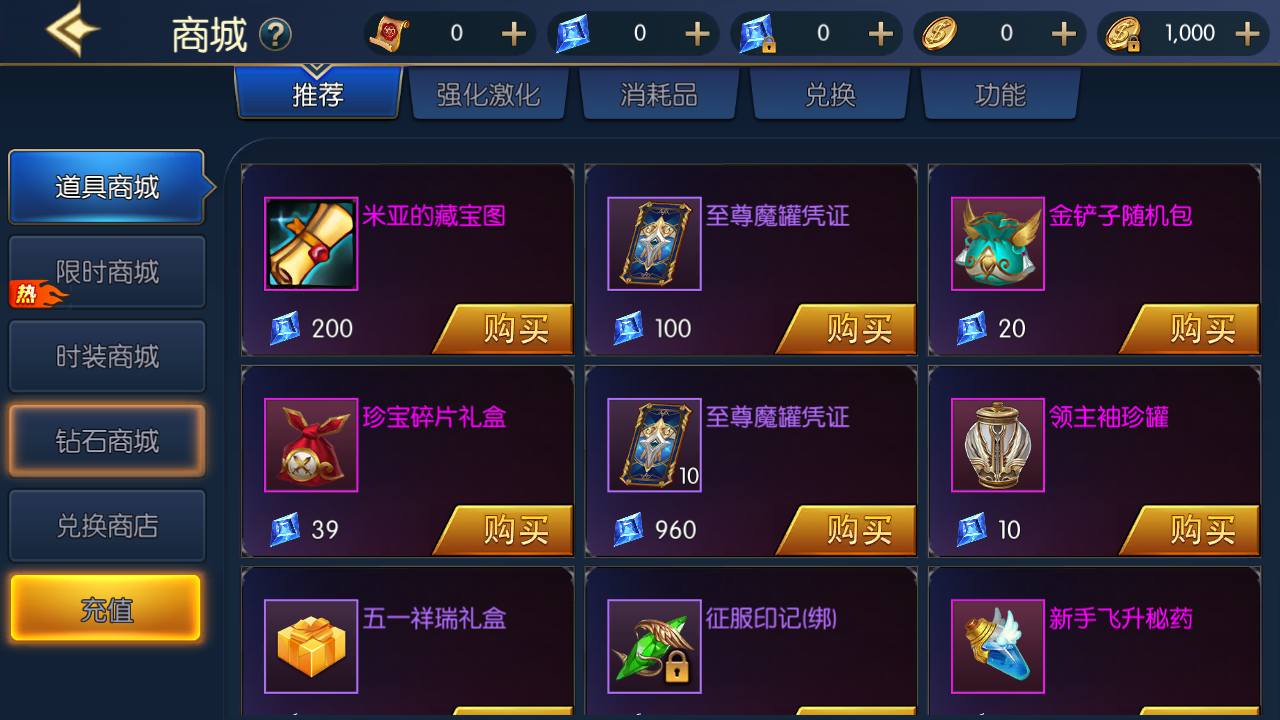1280x720 pixels.
Task: Tap the 领主袖珍罐 jar icon
Action: [997, 445]
